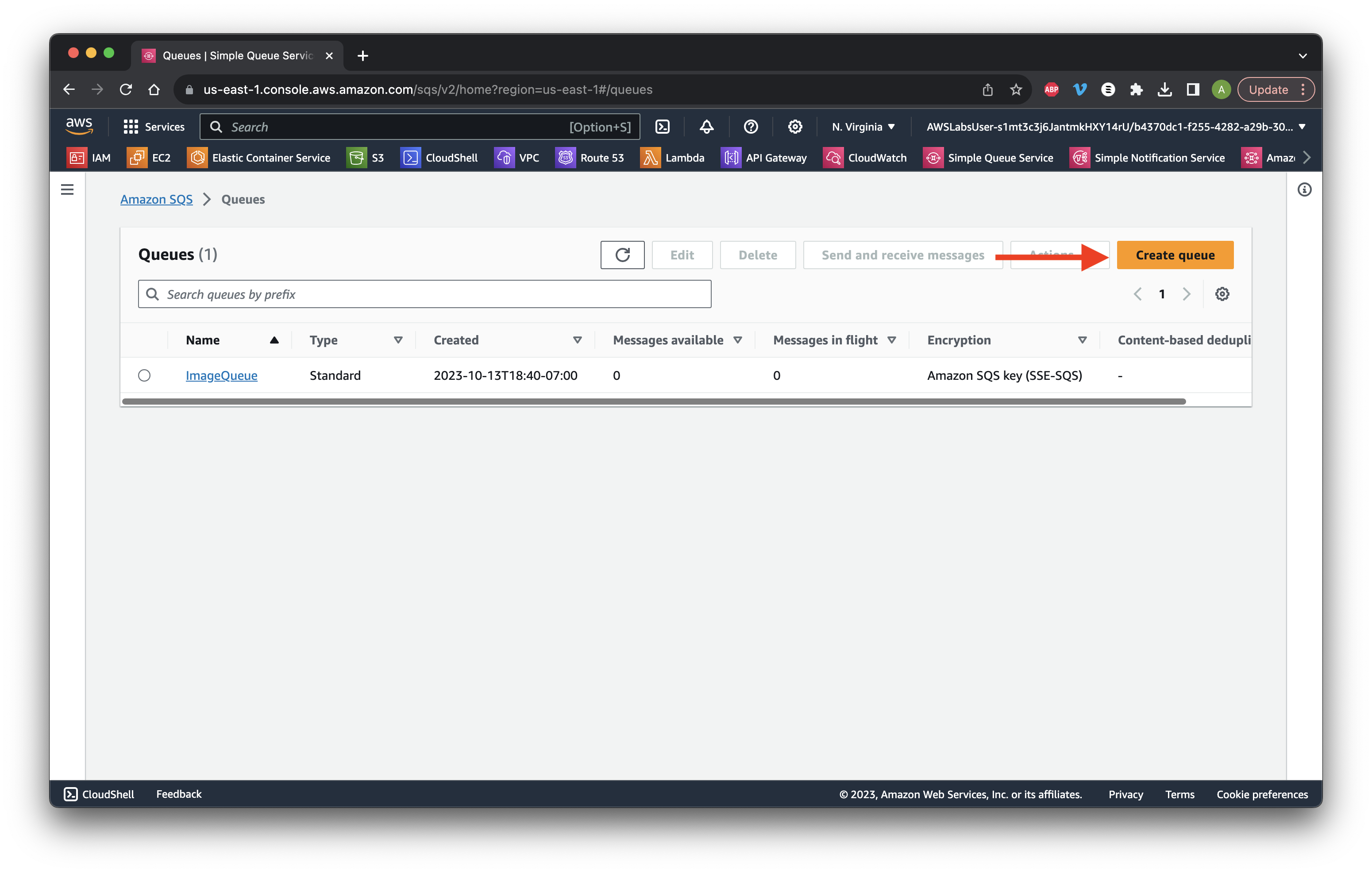Viewport: 1372px width, 873px height.
Task: Open the Elastic Container Service shortcut
Action: (x=258, y=158)
